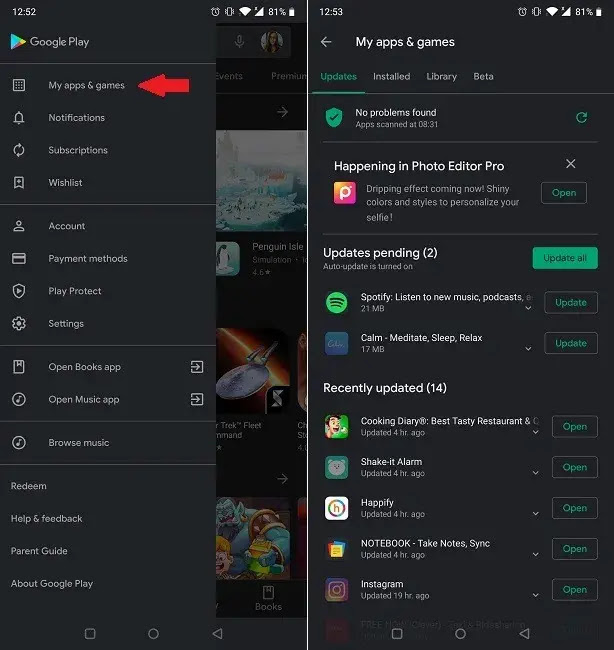The image size is (614, 650).
Task: Tap the refresh icon in Play Protect scan row
Action: pos(581,118)
